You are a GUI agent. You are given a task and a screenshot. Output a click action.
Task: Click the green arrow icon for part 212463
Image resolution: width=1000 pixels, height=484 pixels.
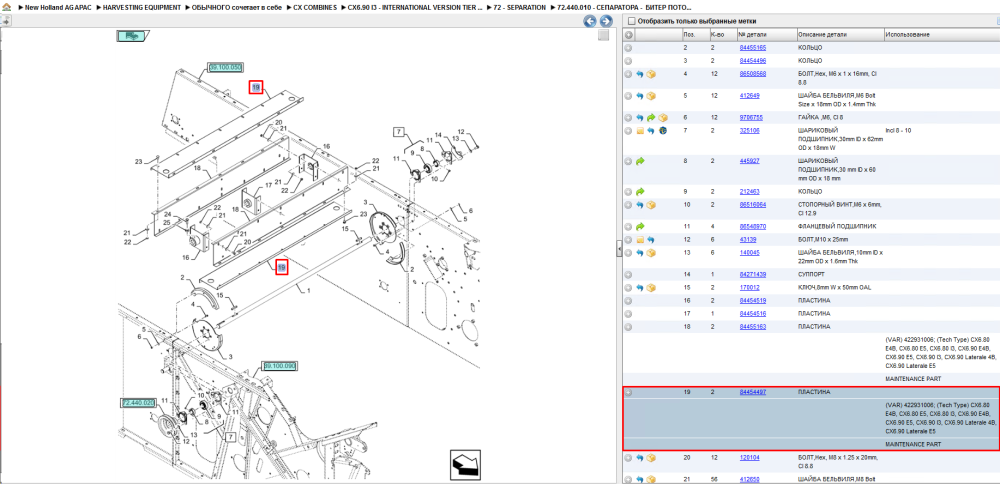[x=640, y=191]
